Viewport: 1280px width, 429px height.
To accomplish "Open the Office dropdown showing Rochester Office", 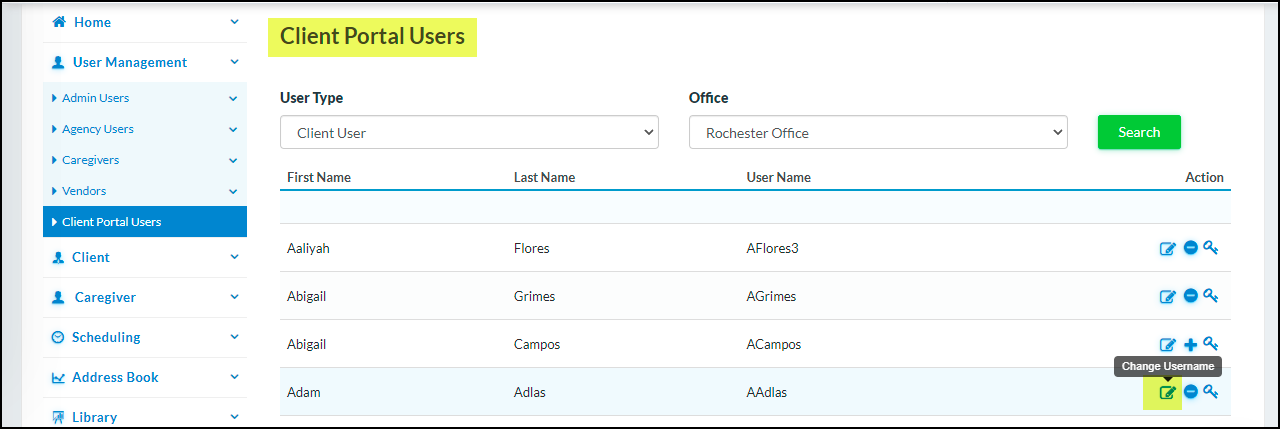I will click(877, 133).
